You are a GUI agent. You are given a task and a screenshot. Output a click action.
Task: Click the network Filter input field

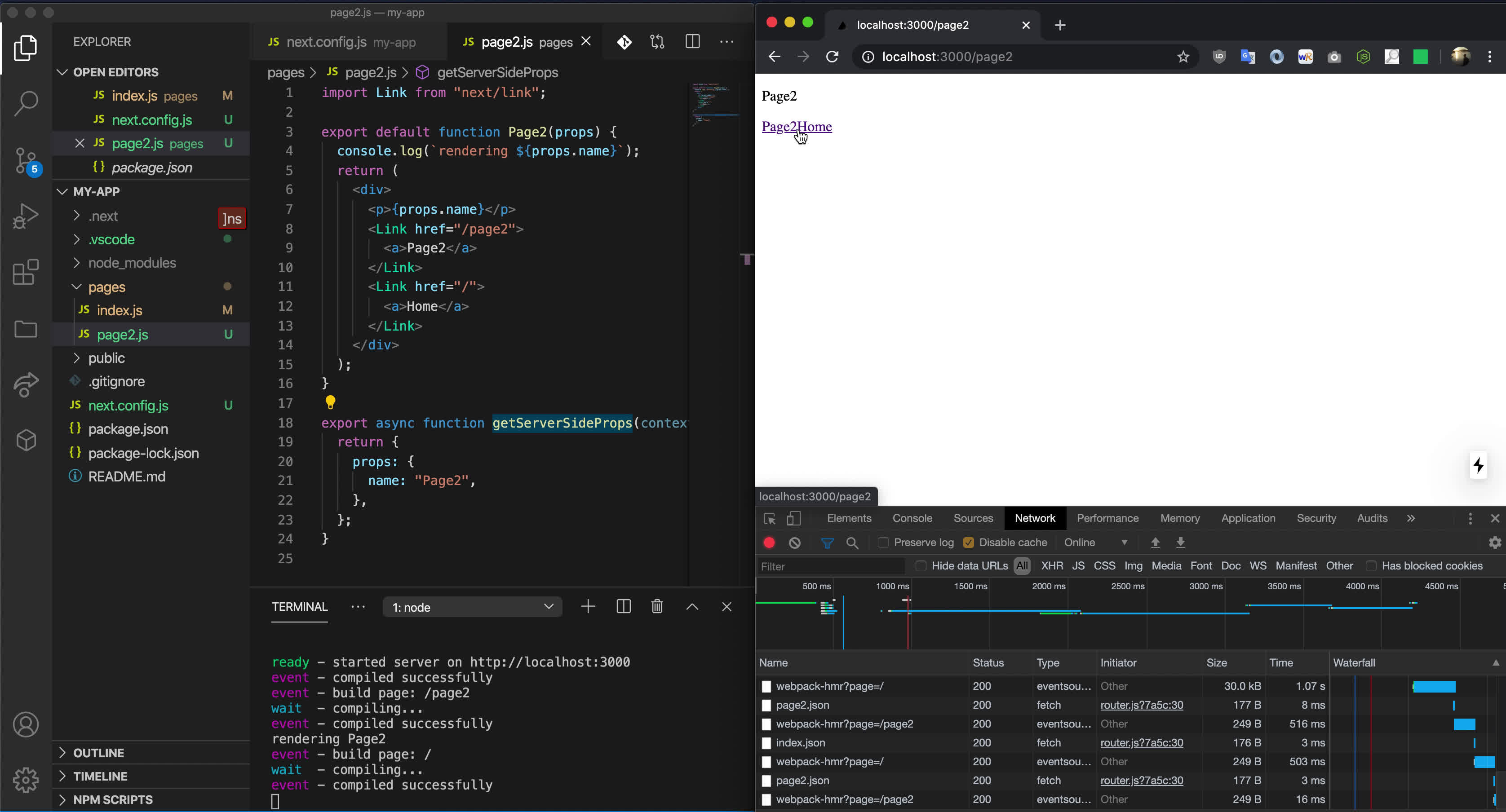pyautogui.click(x=831, y=566)
